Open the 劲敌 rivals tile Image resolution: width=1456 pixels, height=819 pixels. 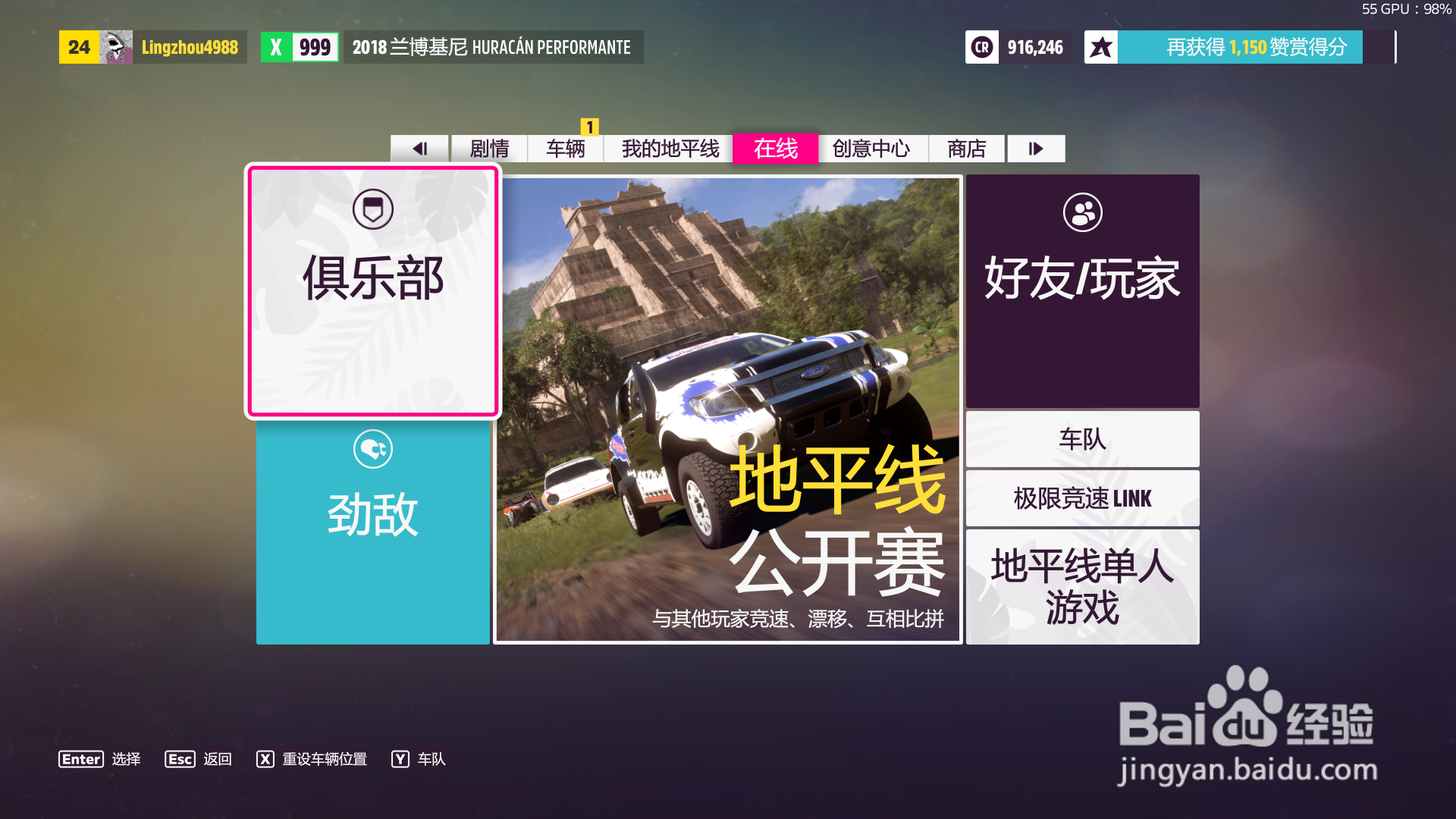click(372, 532)
